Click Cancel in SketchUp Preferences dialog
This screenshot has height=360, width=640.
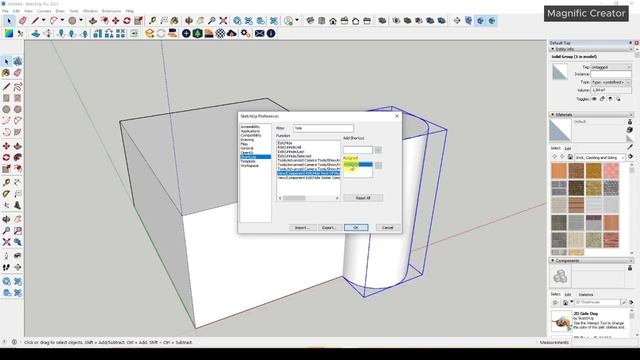388,227
